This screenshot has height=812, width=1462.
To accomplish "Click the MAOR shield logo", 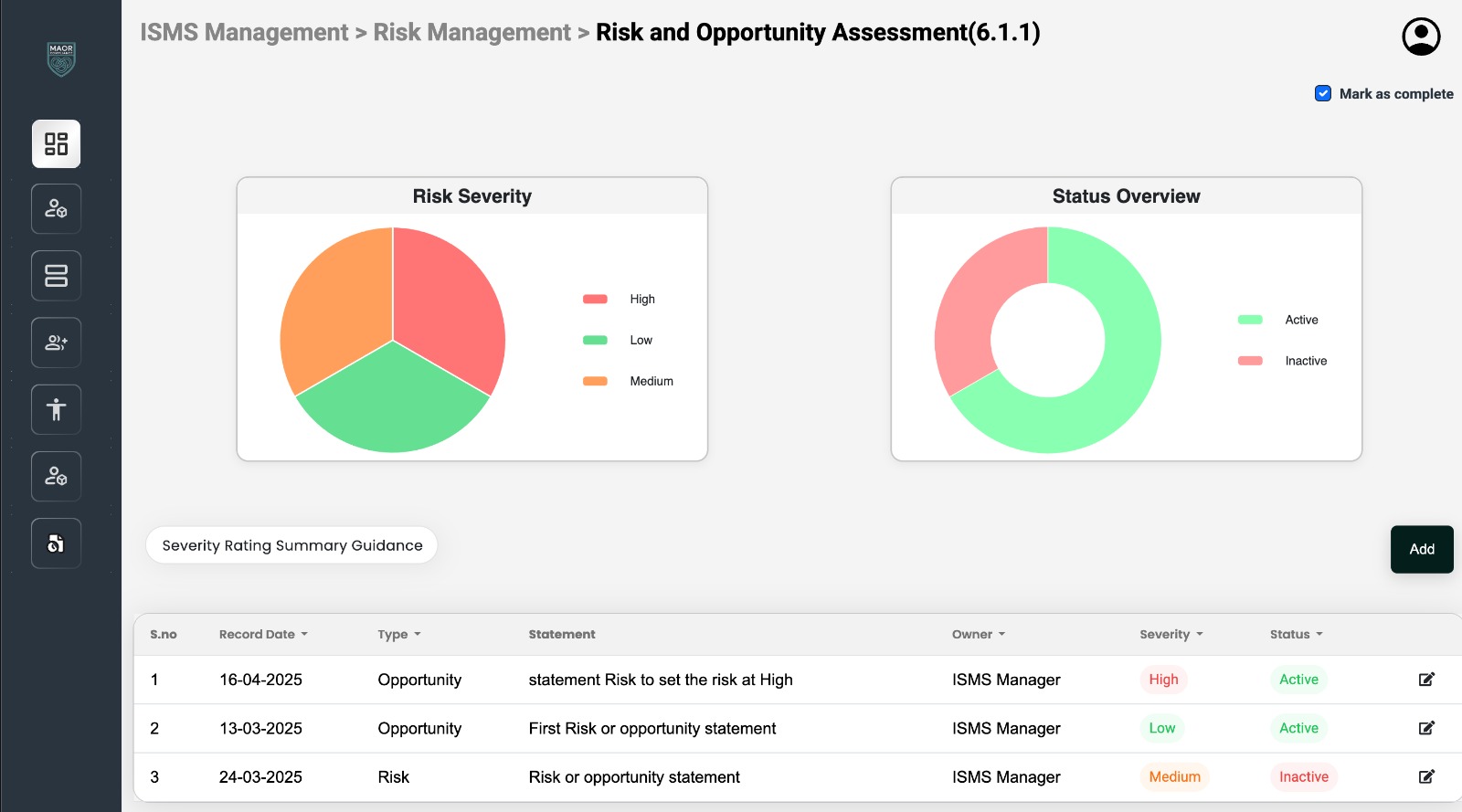I will click(61, 59).
